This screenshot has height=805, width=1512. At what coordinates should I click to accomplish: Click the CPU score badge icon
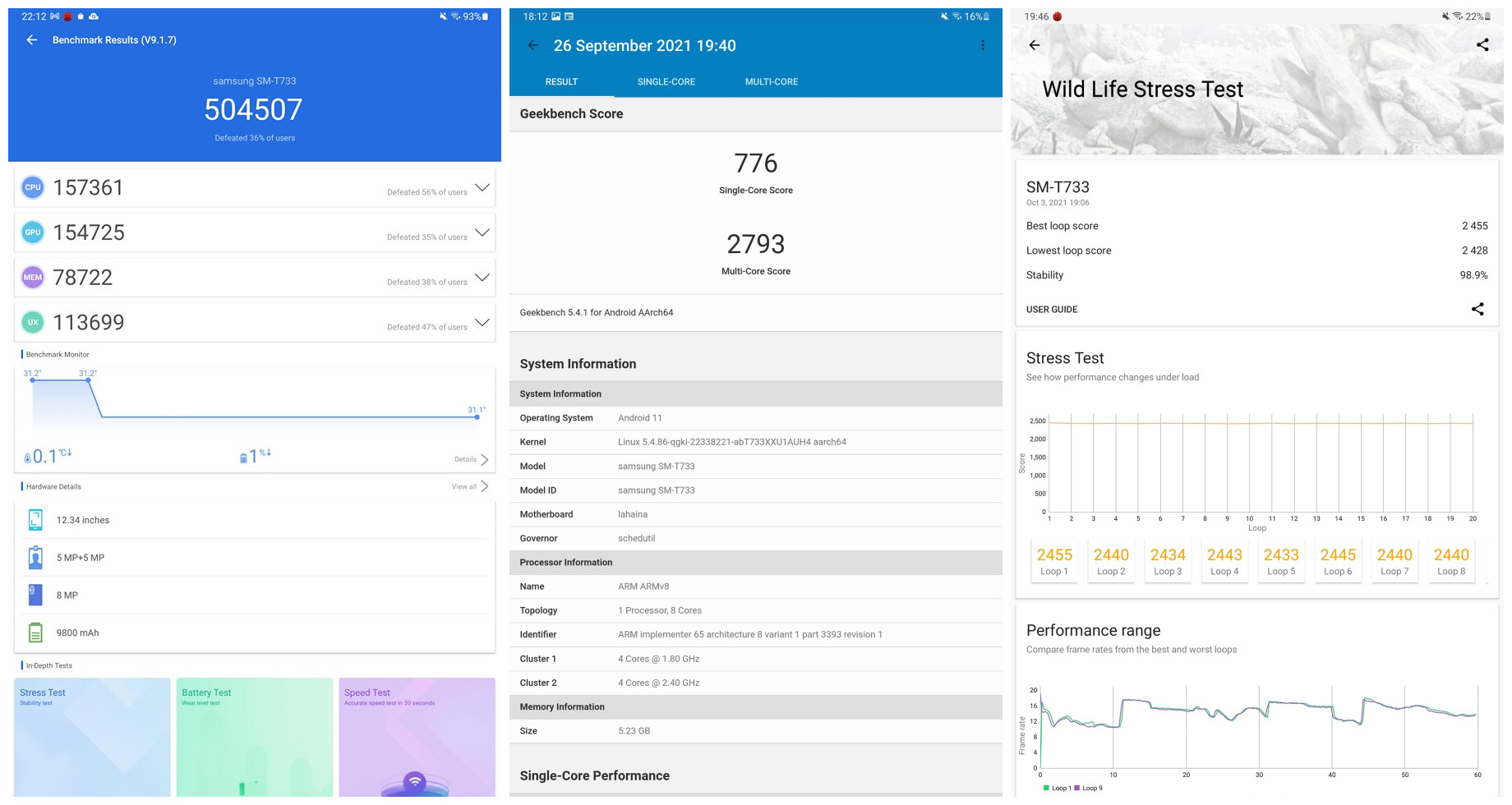32,187
